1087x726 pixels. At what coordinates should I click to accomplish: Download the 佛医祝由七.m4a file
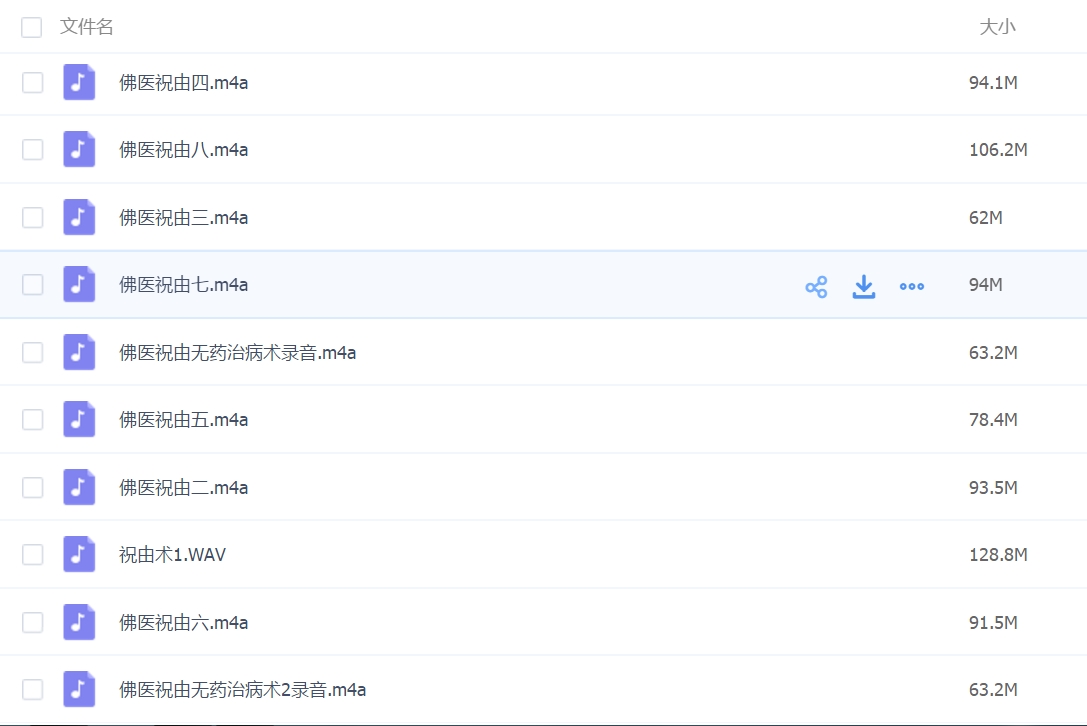click(x=864, y=287)
